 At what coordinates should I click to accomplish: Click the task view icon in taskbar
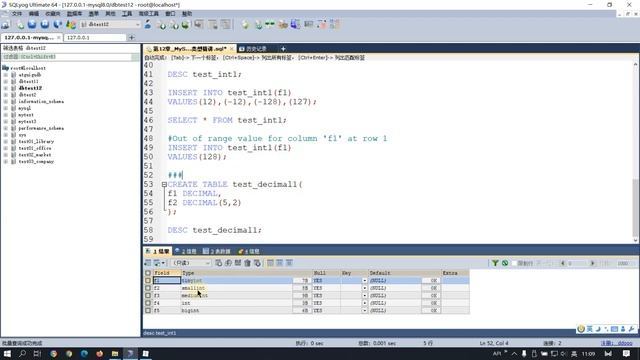(37, 354)
